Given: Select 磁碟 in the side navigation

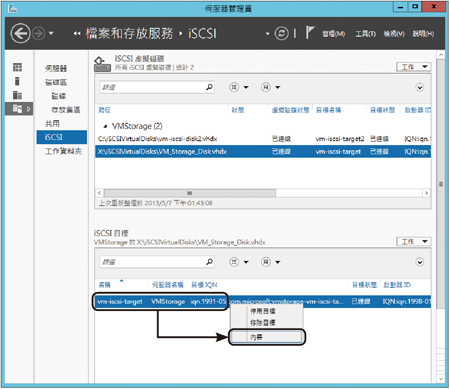Looking at the screenshot, I should click(x=58, y=96).
